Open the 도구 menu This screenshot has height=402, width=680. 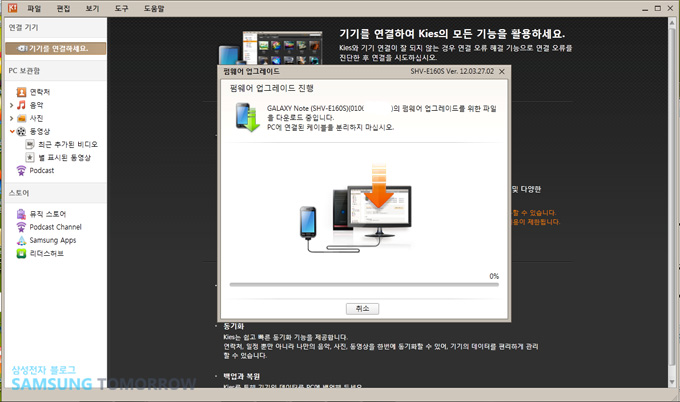(121, 8)
